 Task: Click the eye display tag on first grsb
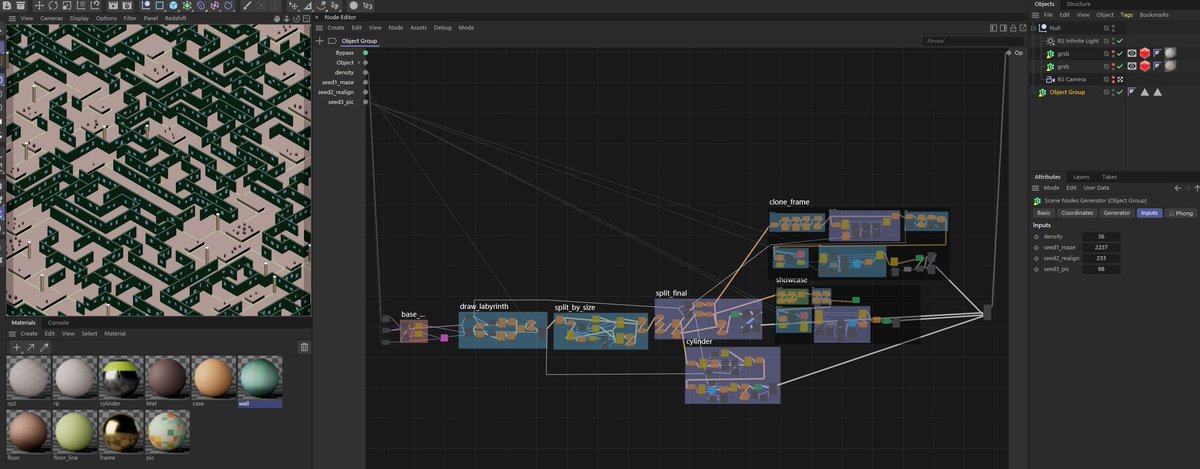coord(1132,53)
